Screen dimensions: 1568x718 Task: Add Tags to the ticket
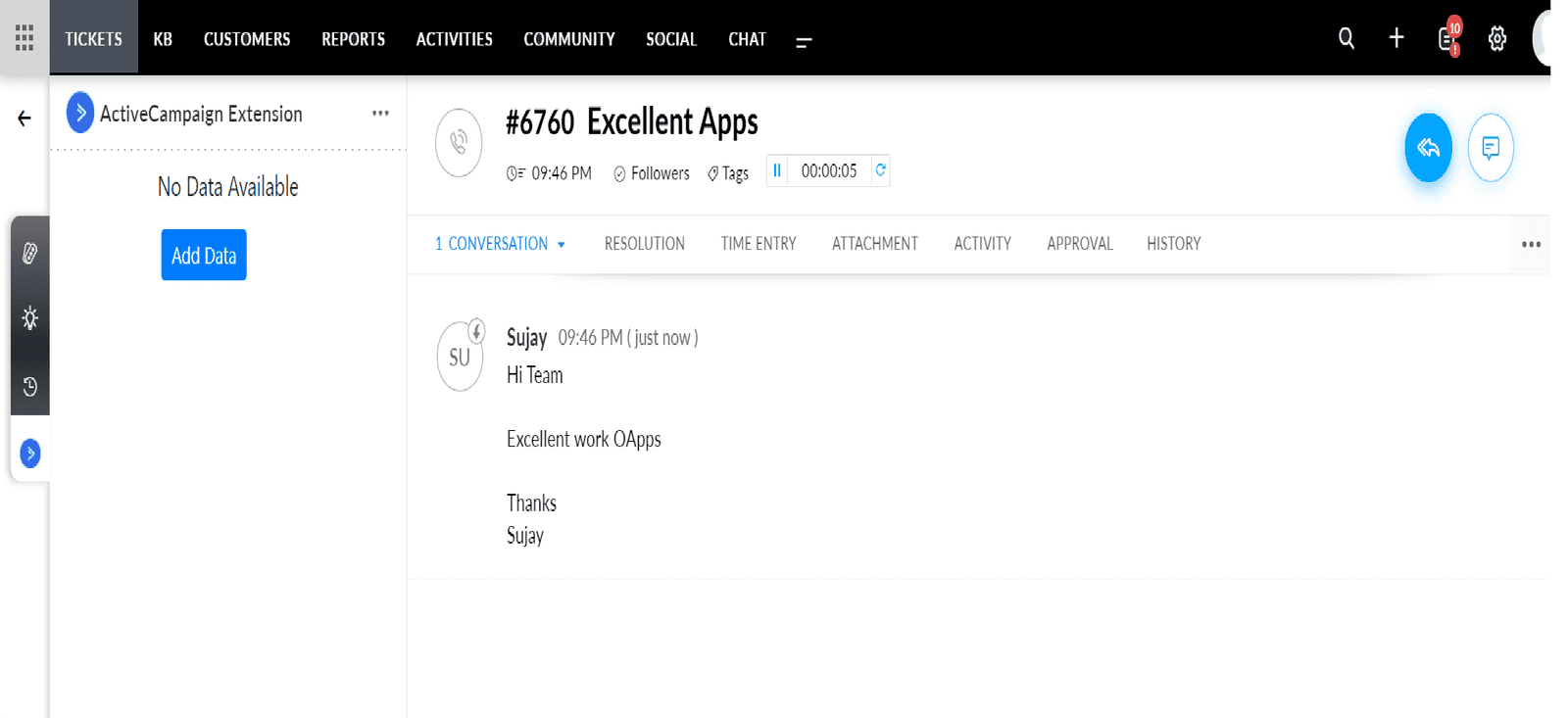point(728,173)
